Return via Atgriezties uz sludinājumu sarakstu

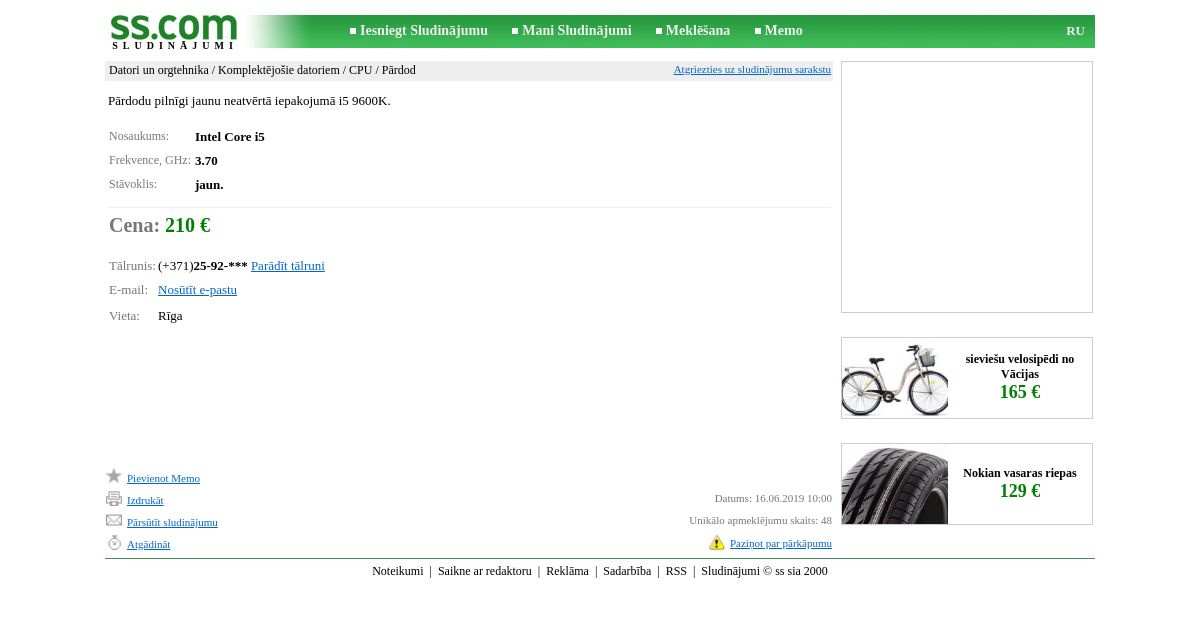(752, 70)
